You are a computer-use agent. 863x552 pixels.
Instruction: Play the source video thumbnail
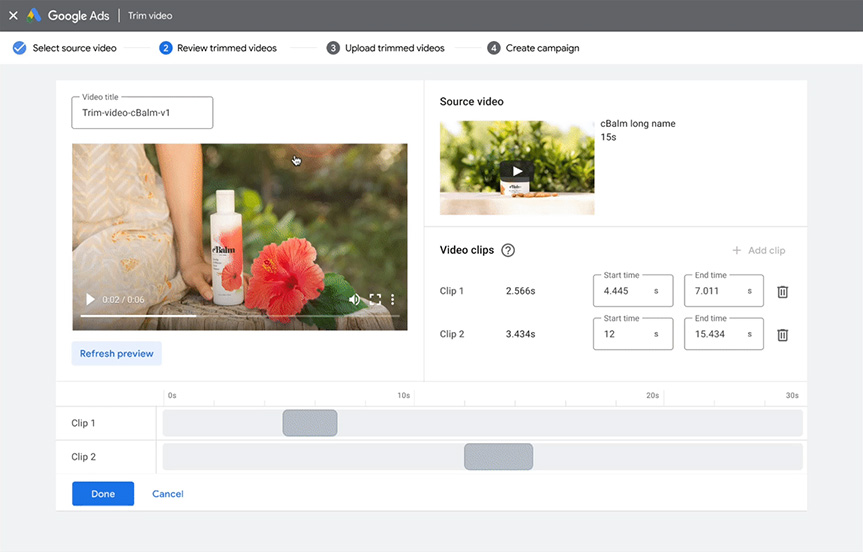click(x=516, y=170)
